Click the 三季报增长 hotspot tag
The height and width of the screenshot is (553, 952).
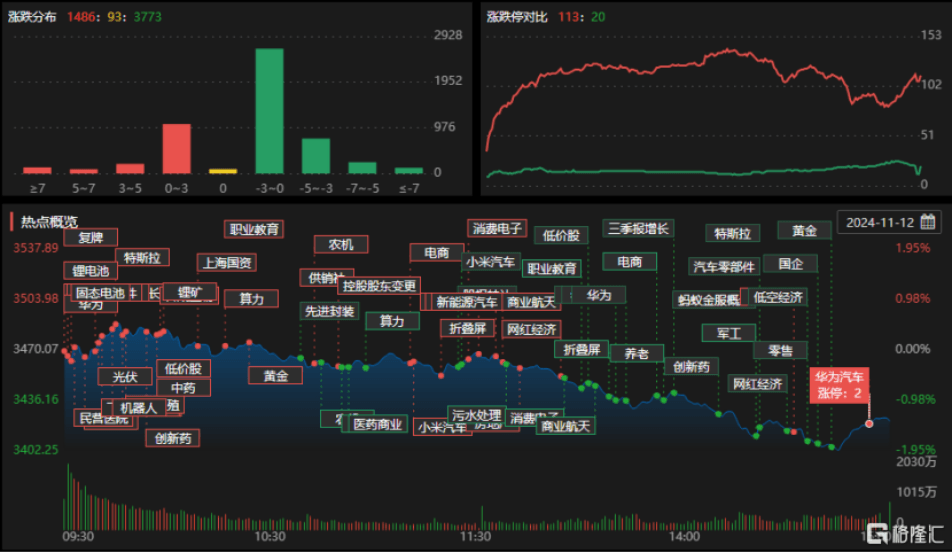(x=638, y=228)
